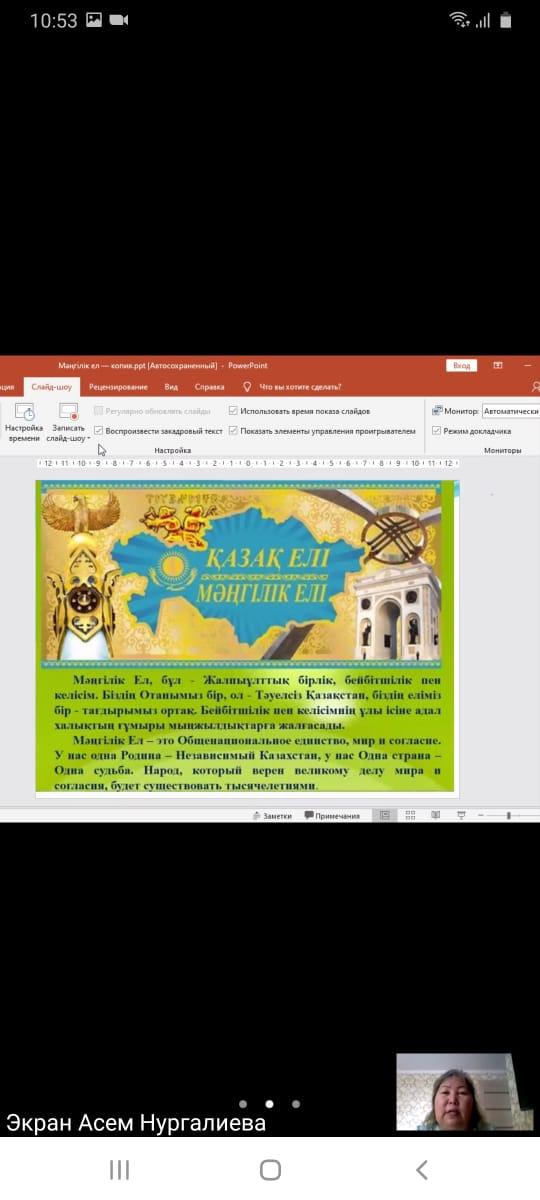Tap the middle page indicator dot
Viewport: 540px width, 1200px height.
tap(269, 1105)
